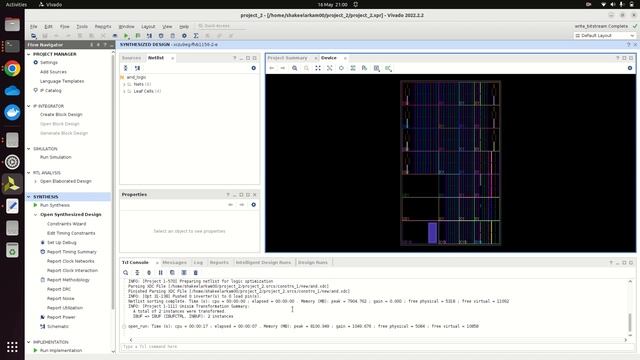Collapse the RTL ANALYSIS section
The height and width of the screenshot is (360, 640).
[29, 173]
